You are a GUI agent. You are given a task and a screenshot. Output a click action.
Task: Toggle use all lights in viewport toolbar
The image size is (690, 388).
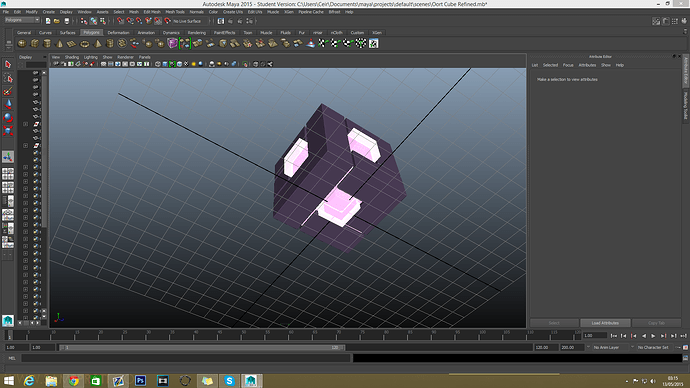point(193,64)
